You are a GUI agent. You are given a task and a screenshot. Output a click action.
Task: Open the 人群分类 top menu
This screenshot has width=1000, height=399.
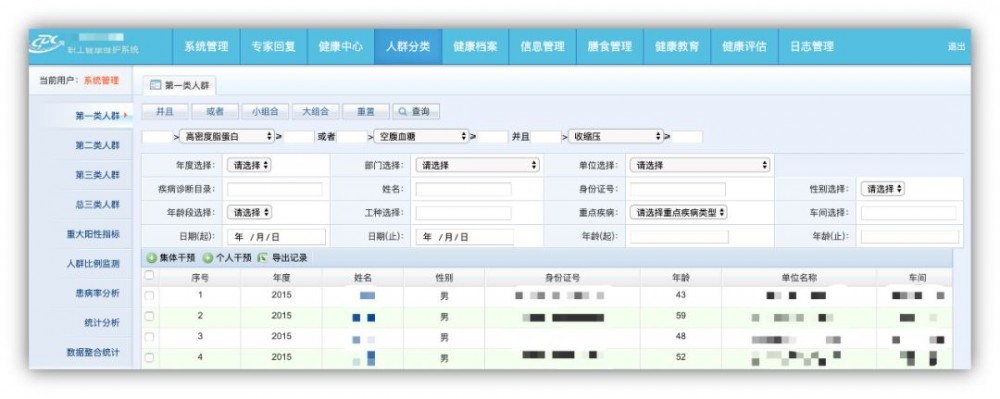408,47
